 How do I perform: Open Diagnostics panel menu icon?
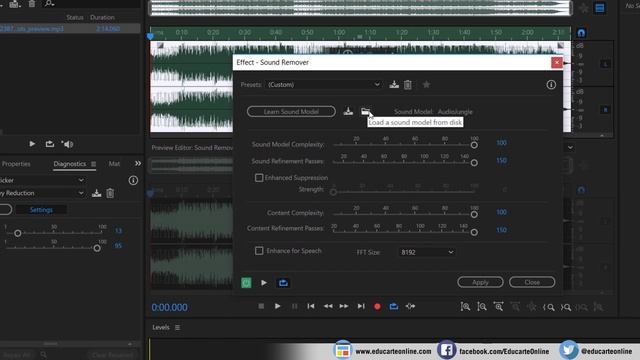point(93,164)
